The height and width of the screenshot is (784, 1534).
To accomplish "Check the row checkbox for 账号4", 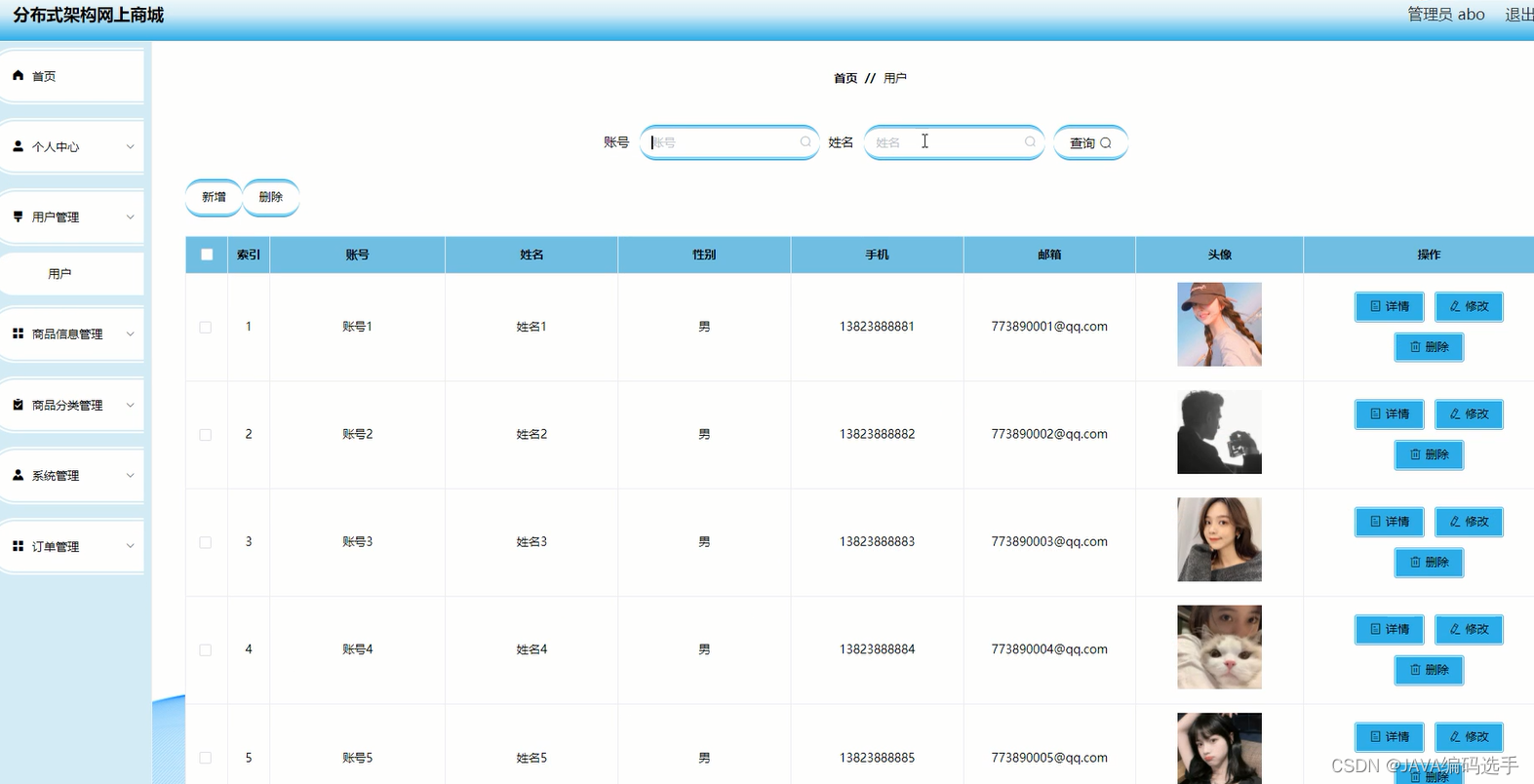I will point(206,649).
